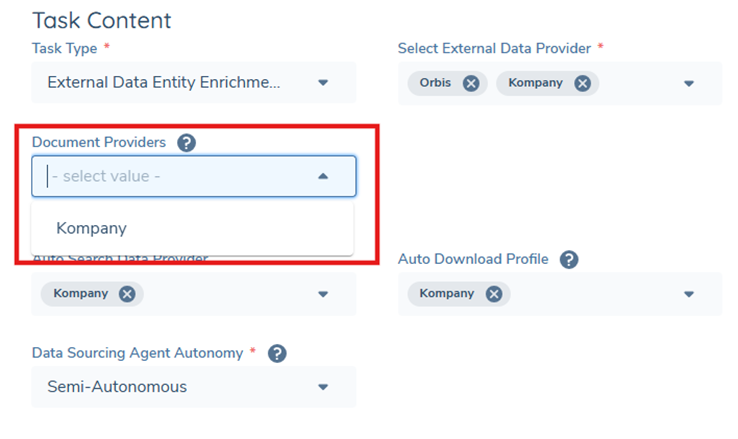
Task: Remove Kompany chip from Auto Search Data Provider
Action: [x=127, y=294]
